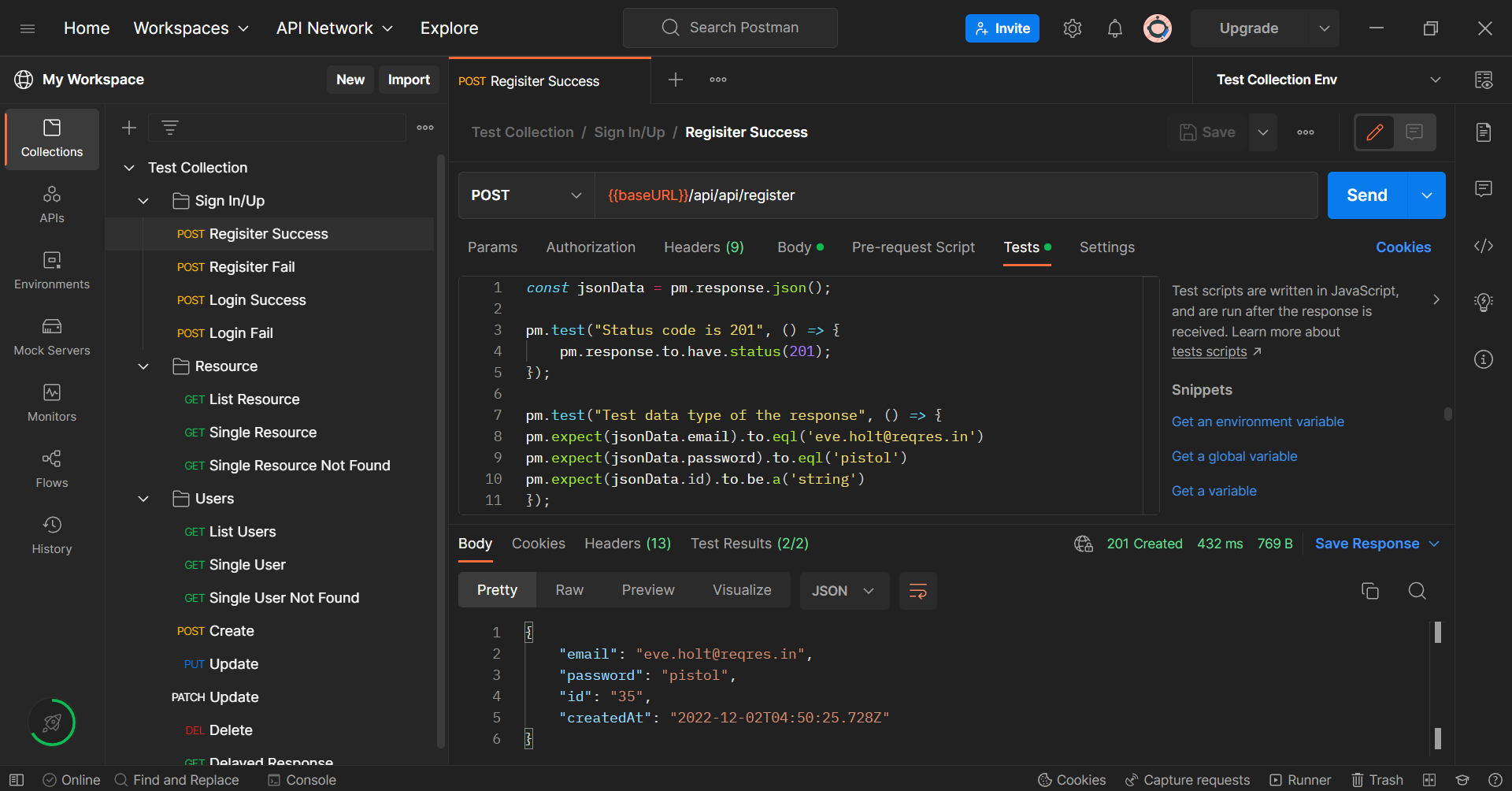Open Monitors in the sidebar

click(x=52, y=403)
